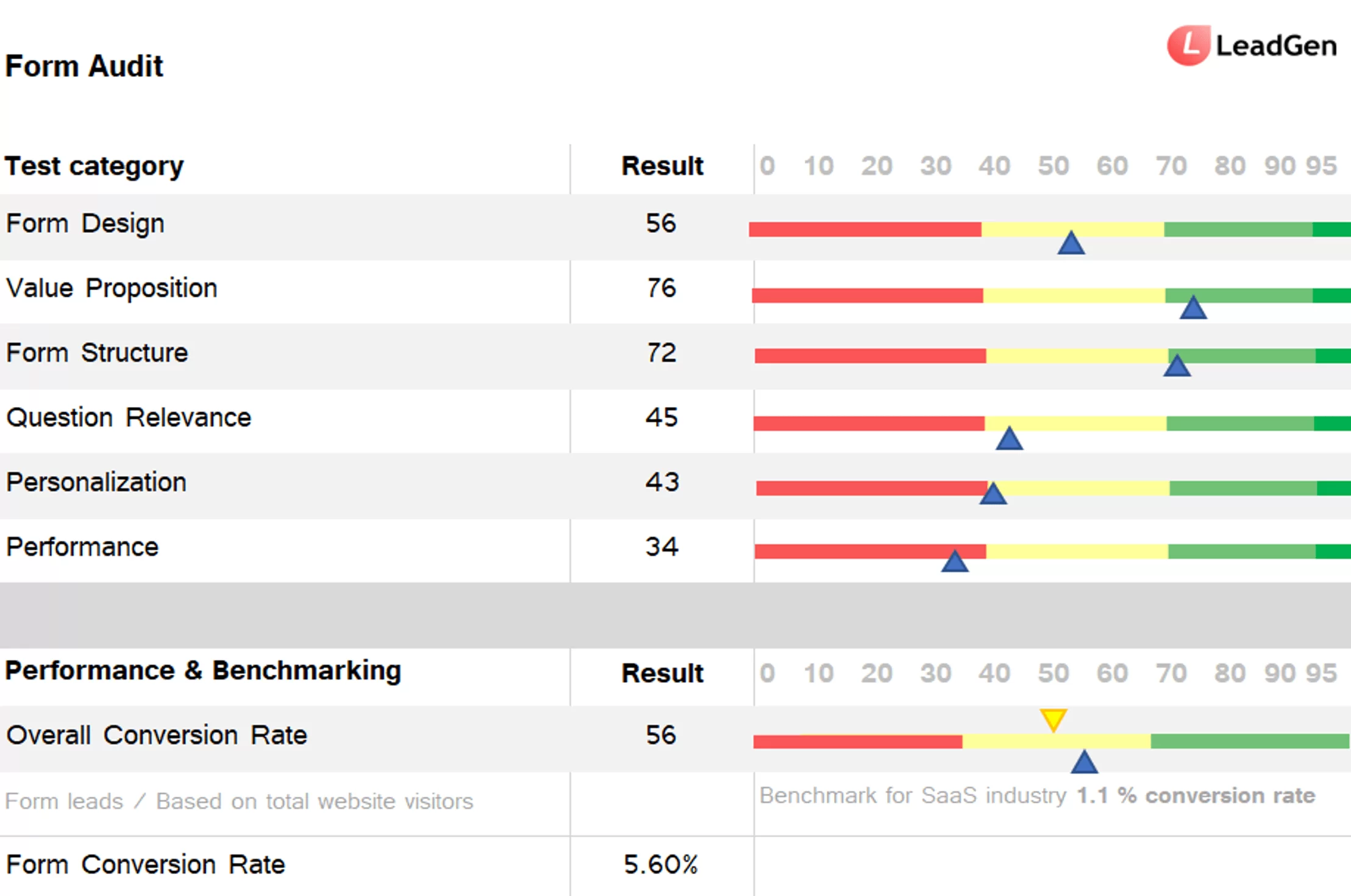Click the Question Relevance blue triangle marker
Viewport: 1351px width, 896px height.
point(1009,439)
